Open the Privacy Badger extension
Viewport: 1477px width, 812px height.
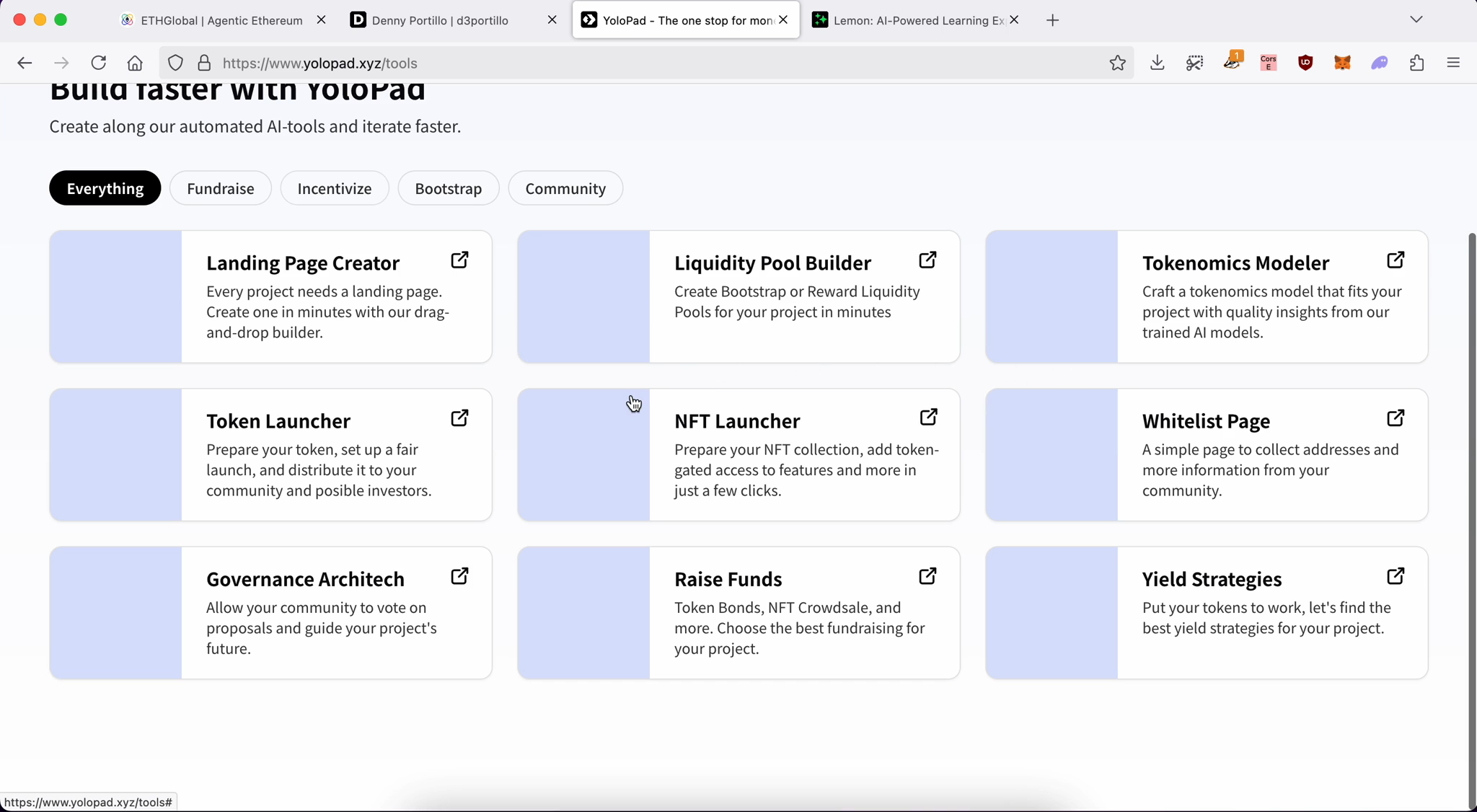1233,63
